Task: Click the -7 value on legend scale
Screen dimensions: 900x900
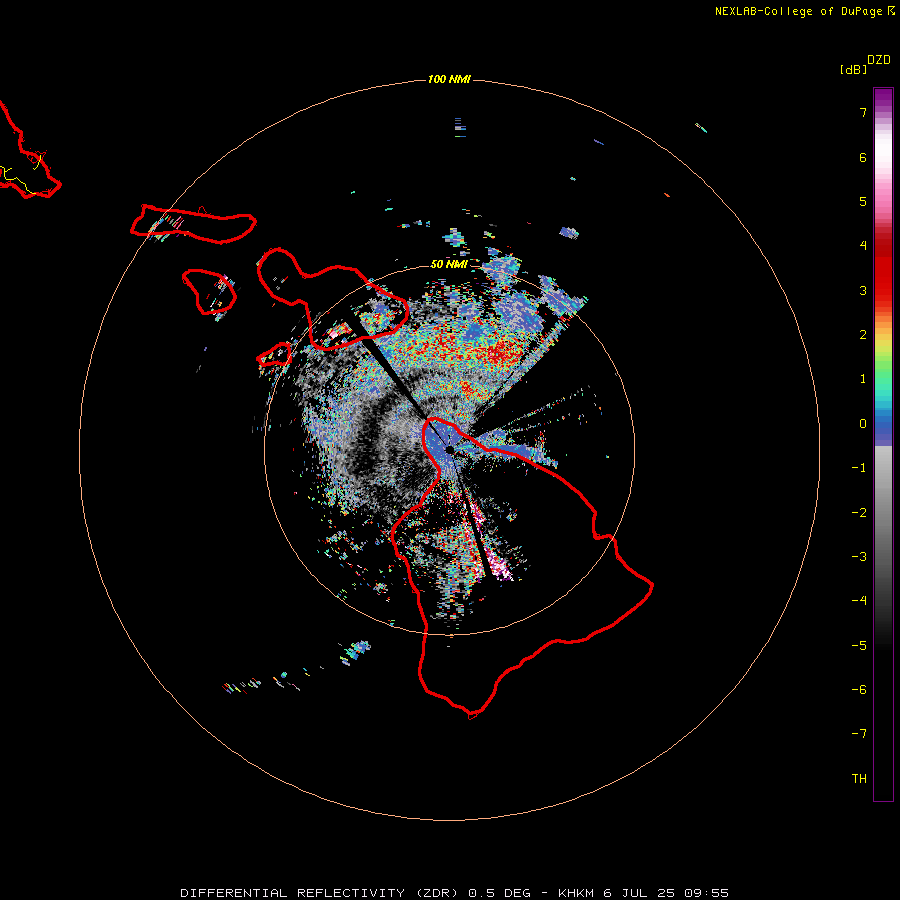Action: click(x=859, y=734)
